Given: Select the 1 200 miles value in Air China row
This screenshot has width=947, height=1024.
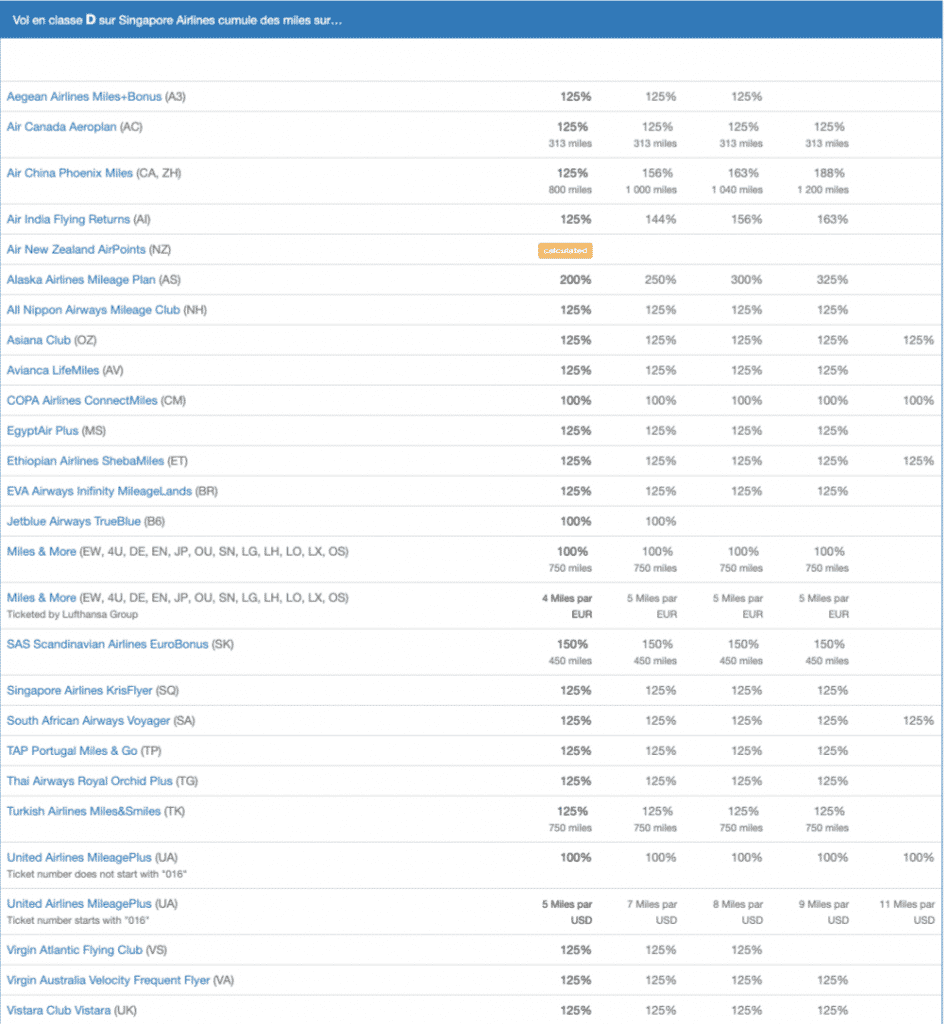Looking at the screenshot, I should 823,190.
